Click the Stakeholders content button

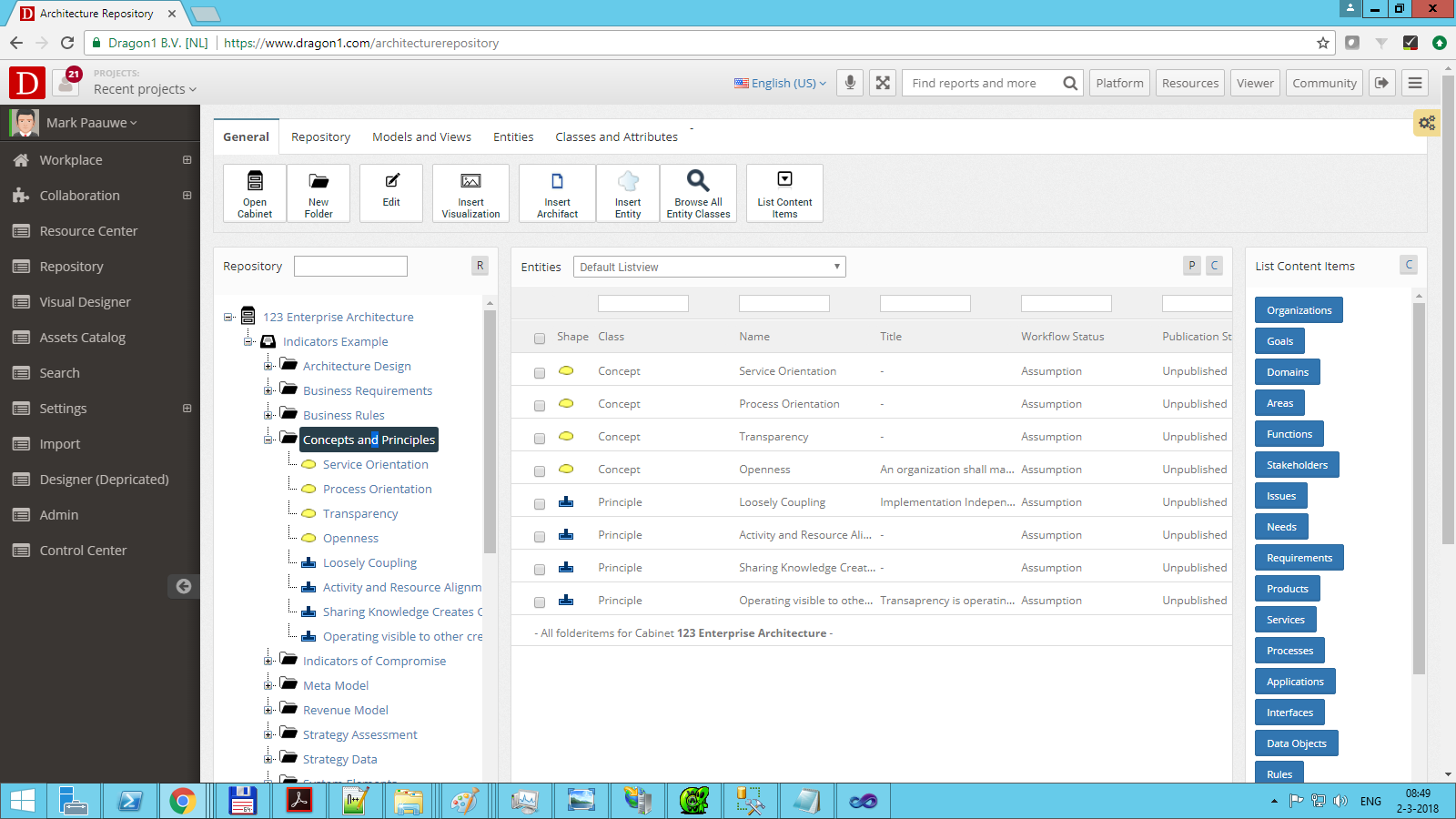[1297, 465]
